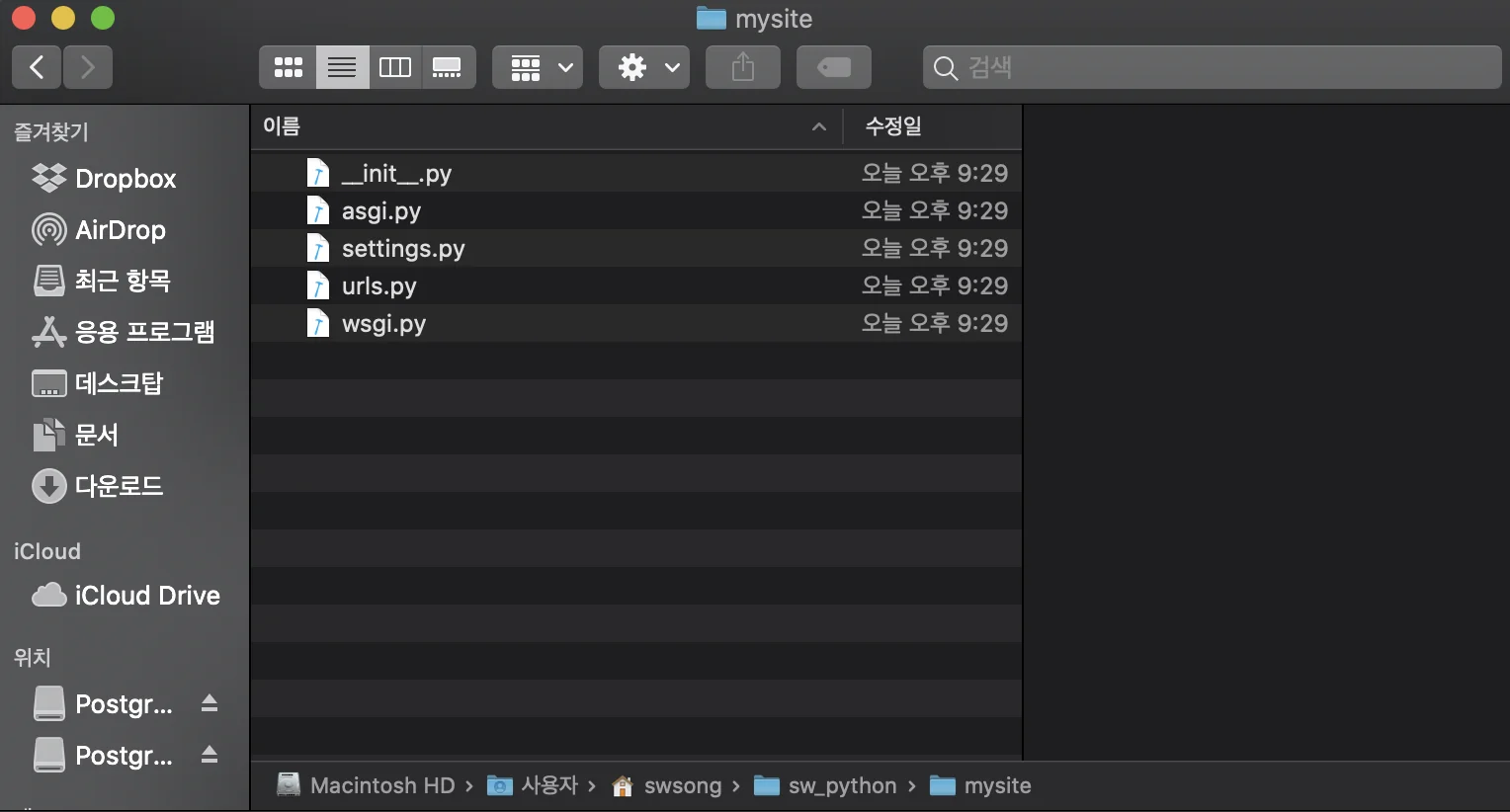Open AirDrop from the sidebar

[120, 230]
